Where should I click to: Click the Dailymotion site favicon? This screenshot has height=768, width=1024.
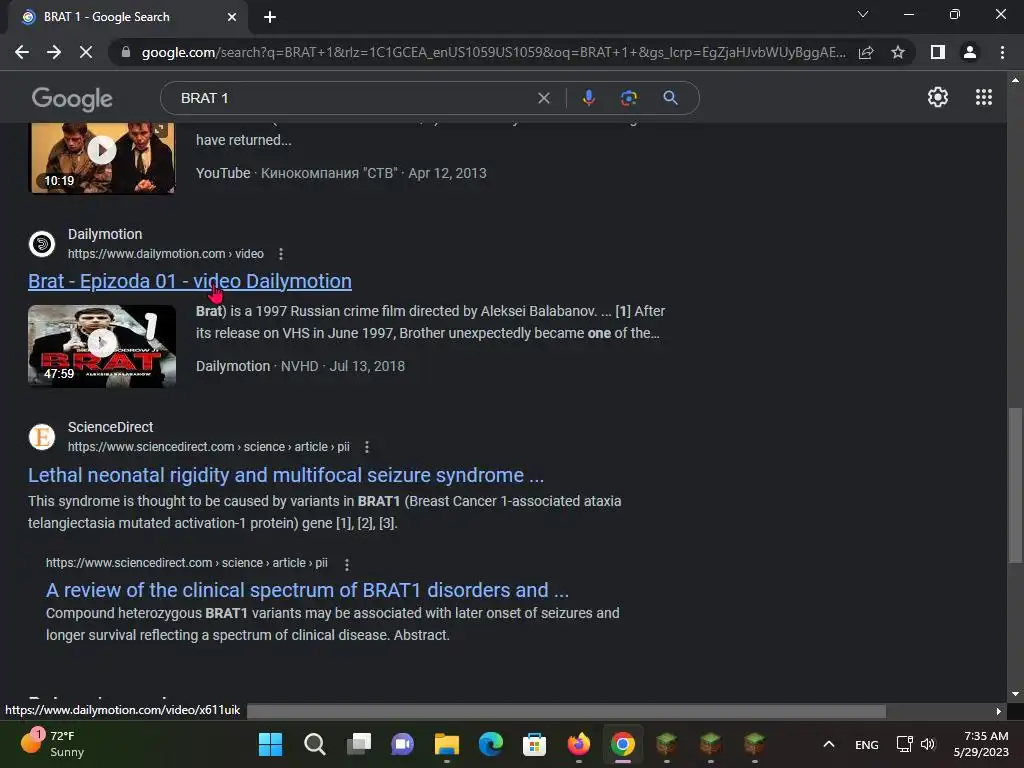(42, 244)
